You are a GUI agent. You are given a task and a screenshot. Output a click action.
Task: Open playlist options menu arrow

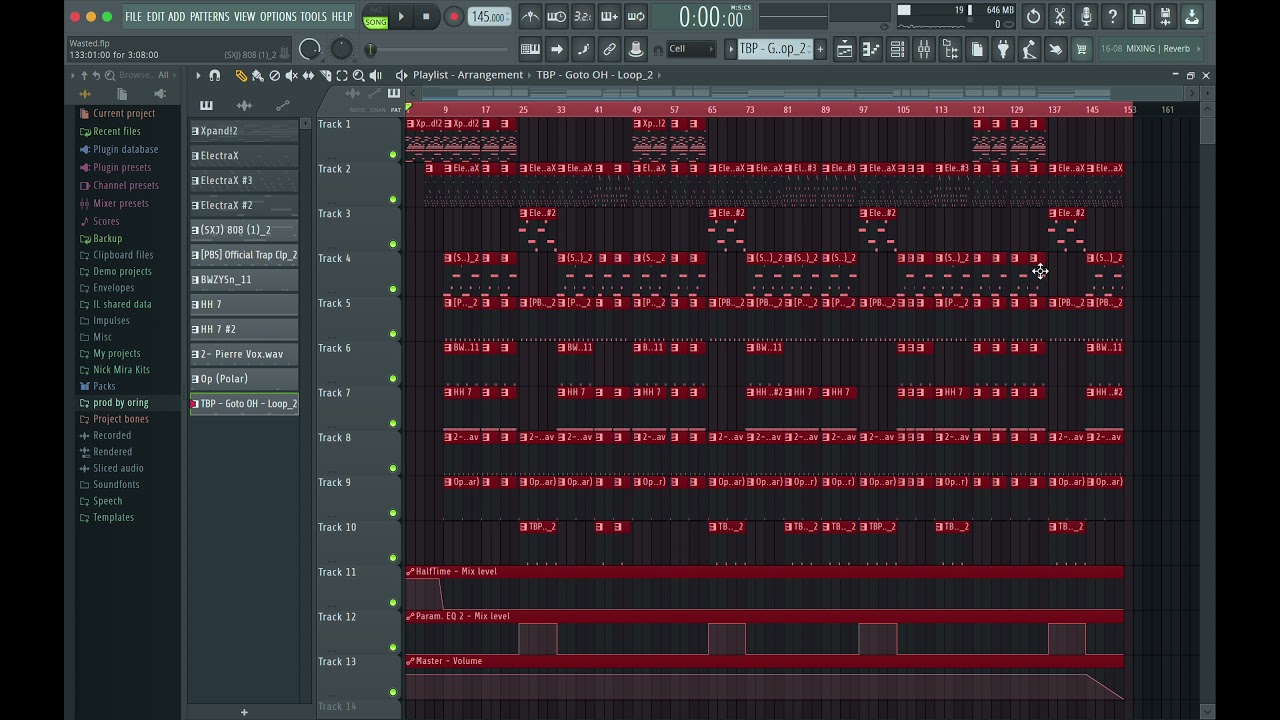[x=198, y=75]
